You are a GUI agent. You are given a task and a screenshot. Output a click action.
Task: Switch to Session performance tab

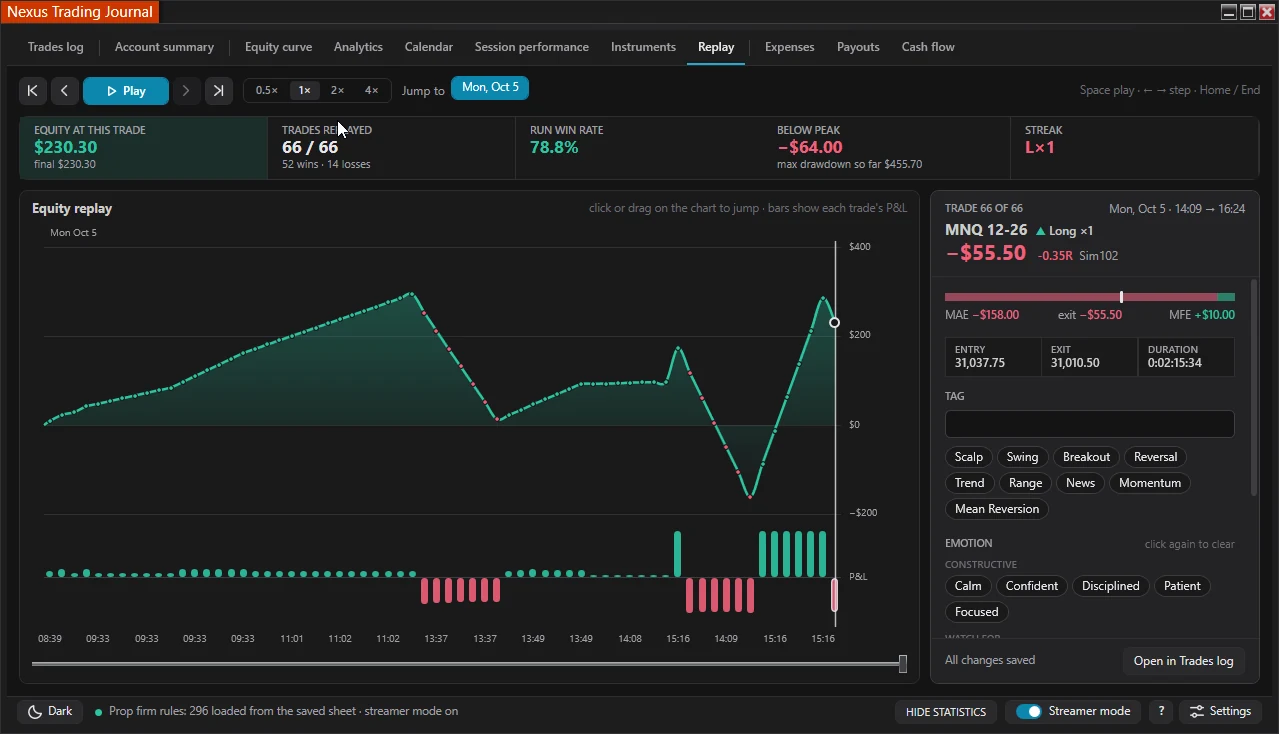tap(532, 47)
